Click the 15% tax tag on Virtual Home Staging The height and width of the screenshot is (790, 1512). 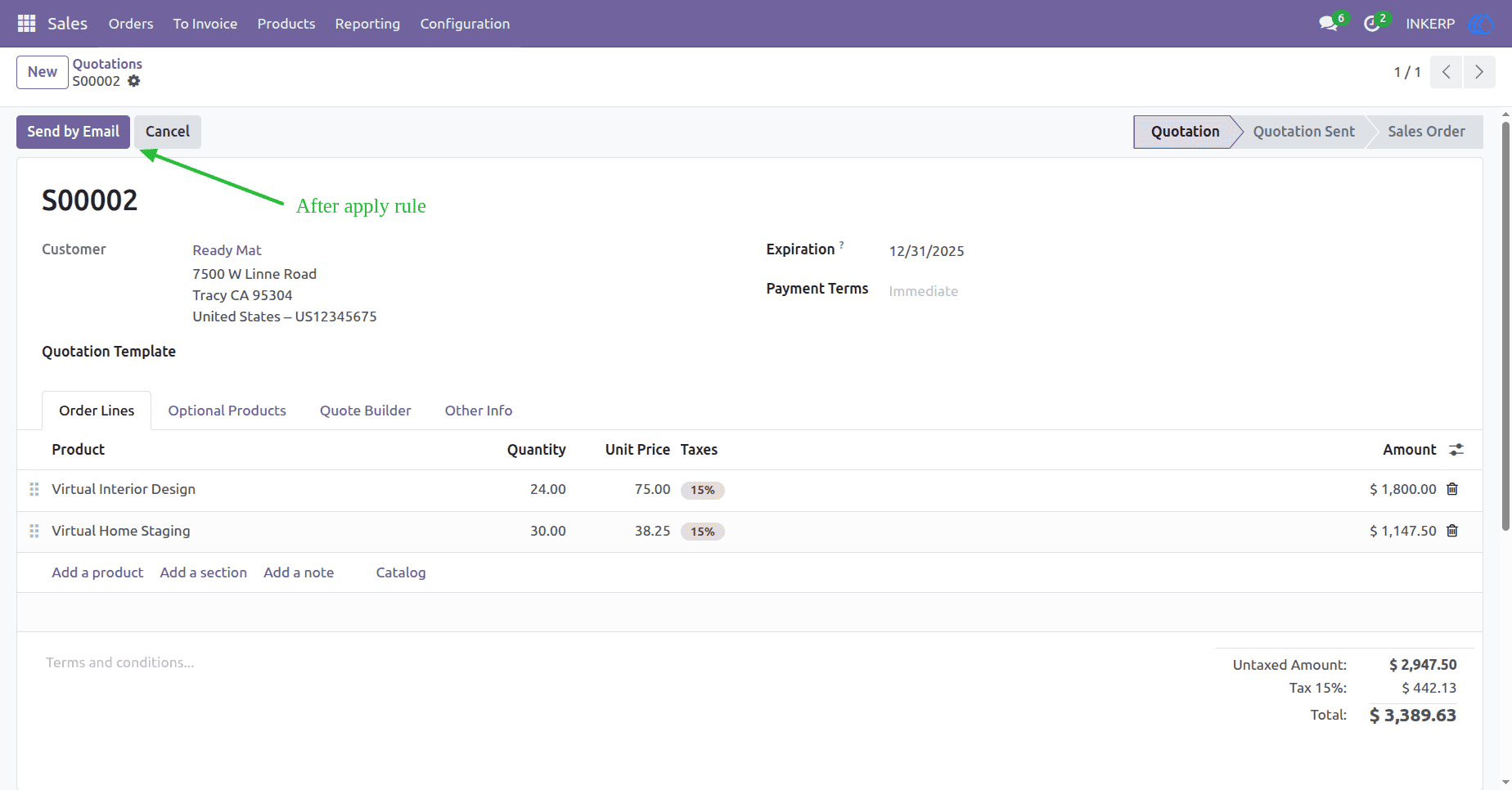[x=703, y=532]
